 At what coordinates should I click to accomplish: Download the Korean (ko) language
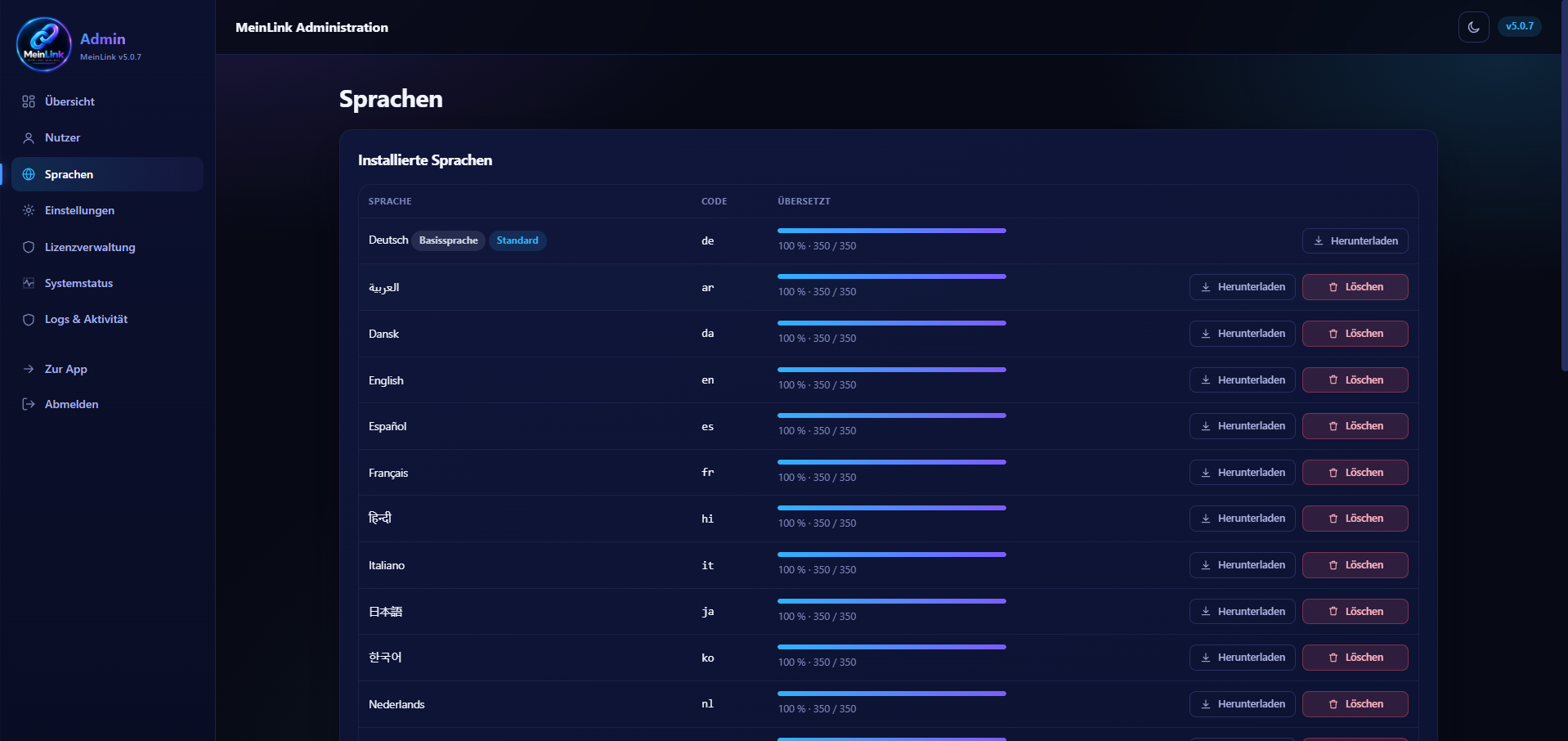1242,658
